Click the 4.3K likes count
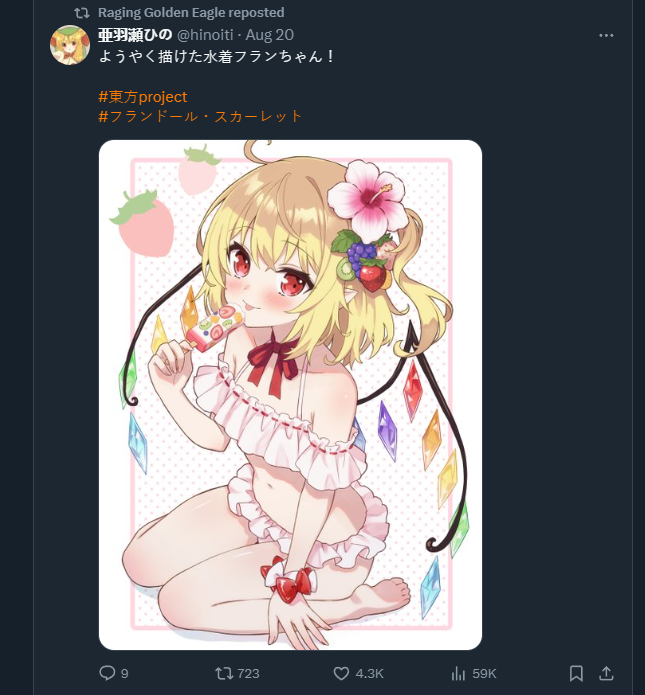The height and width of the screenshot is (695, 645). [369, 673]
